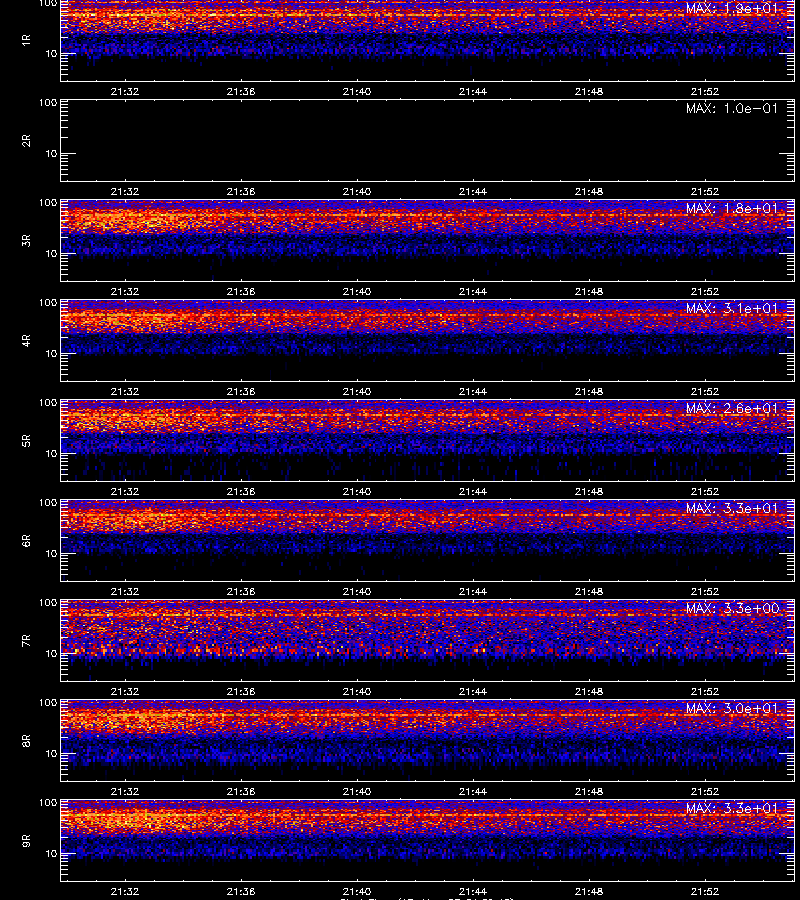Click the 21:40 time label under the 3R panel
This screenshot has width=800, height=900.
coord(356,292)
